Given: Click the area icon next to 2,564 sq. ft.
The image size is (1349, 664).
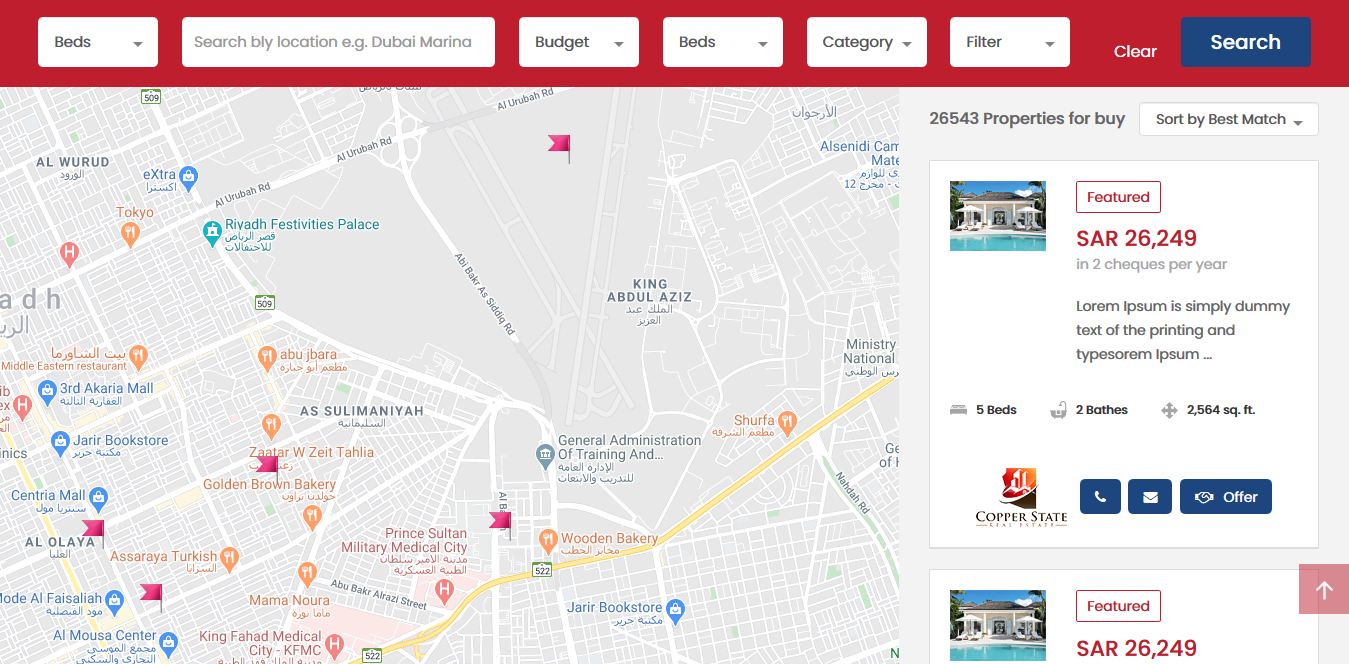Looking at the screenshot, I should (1169, 410).
